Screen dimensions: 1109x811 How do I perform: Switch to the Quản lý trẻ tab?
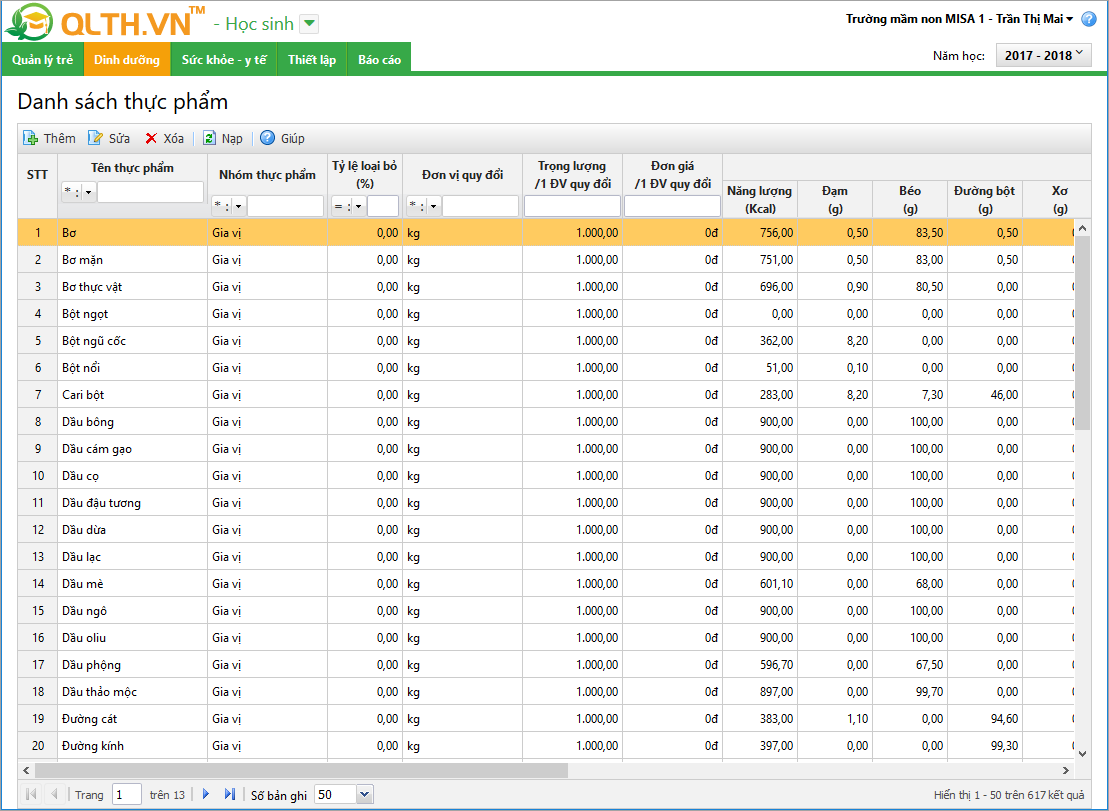[42, 60]
